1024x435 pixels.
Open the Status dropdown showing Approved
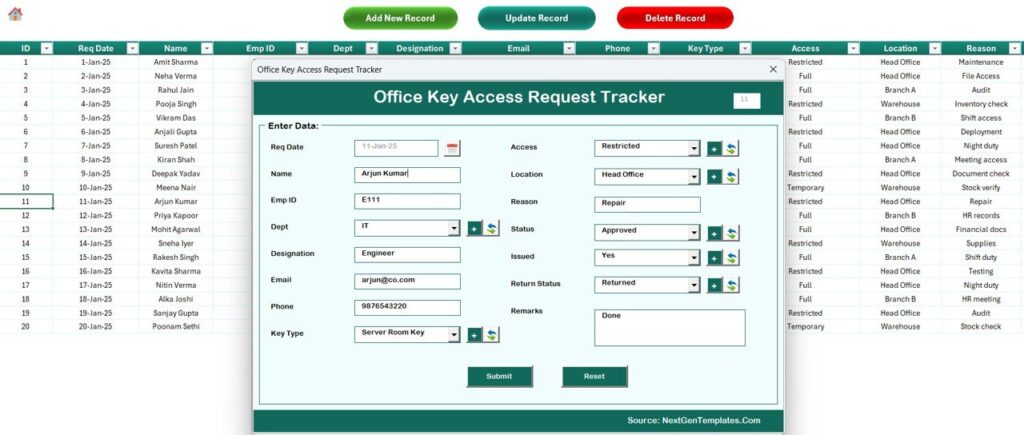click(x=694, y=233)
